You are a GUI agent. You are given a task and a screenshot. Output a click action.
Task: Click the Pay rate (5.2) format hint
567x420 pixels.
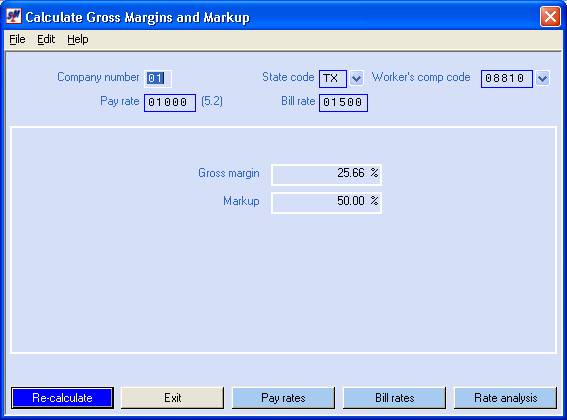(x=212, y=101)
